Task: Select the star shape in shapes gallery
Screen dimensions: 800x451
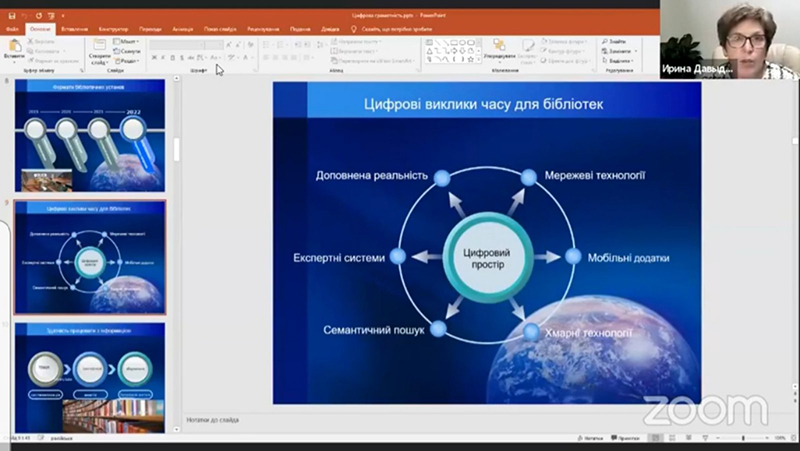Action: pos(471,59)
